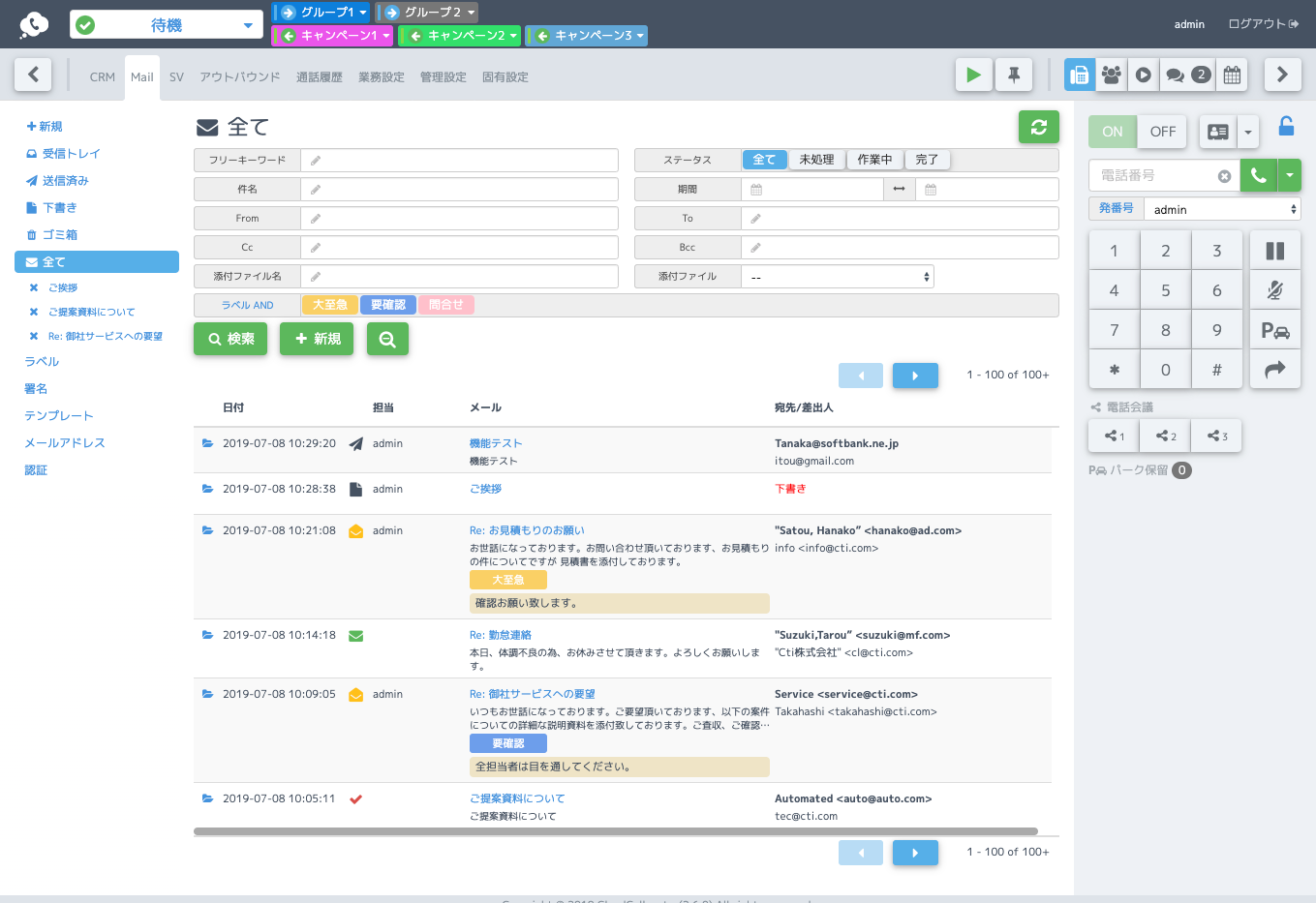
Task: Open the calendar icon in top toolbar
Action: (1232, 75)
